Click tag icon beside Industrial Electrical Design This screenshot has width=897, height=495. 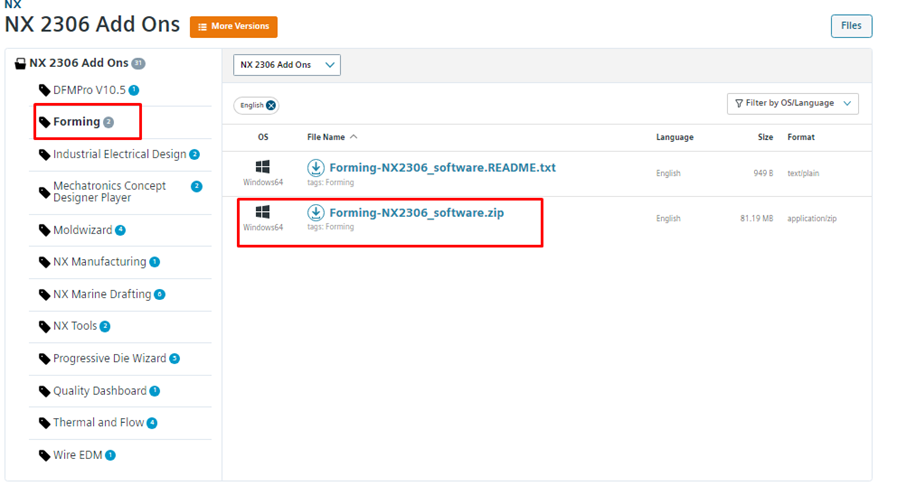click(x=45, y=155)
